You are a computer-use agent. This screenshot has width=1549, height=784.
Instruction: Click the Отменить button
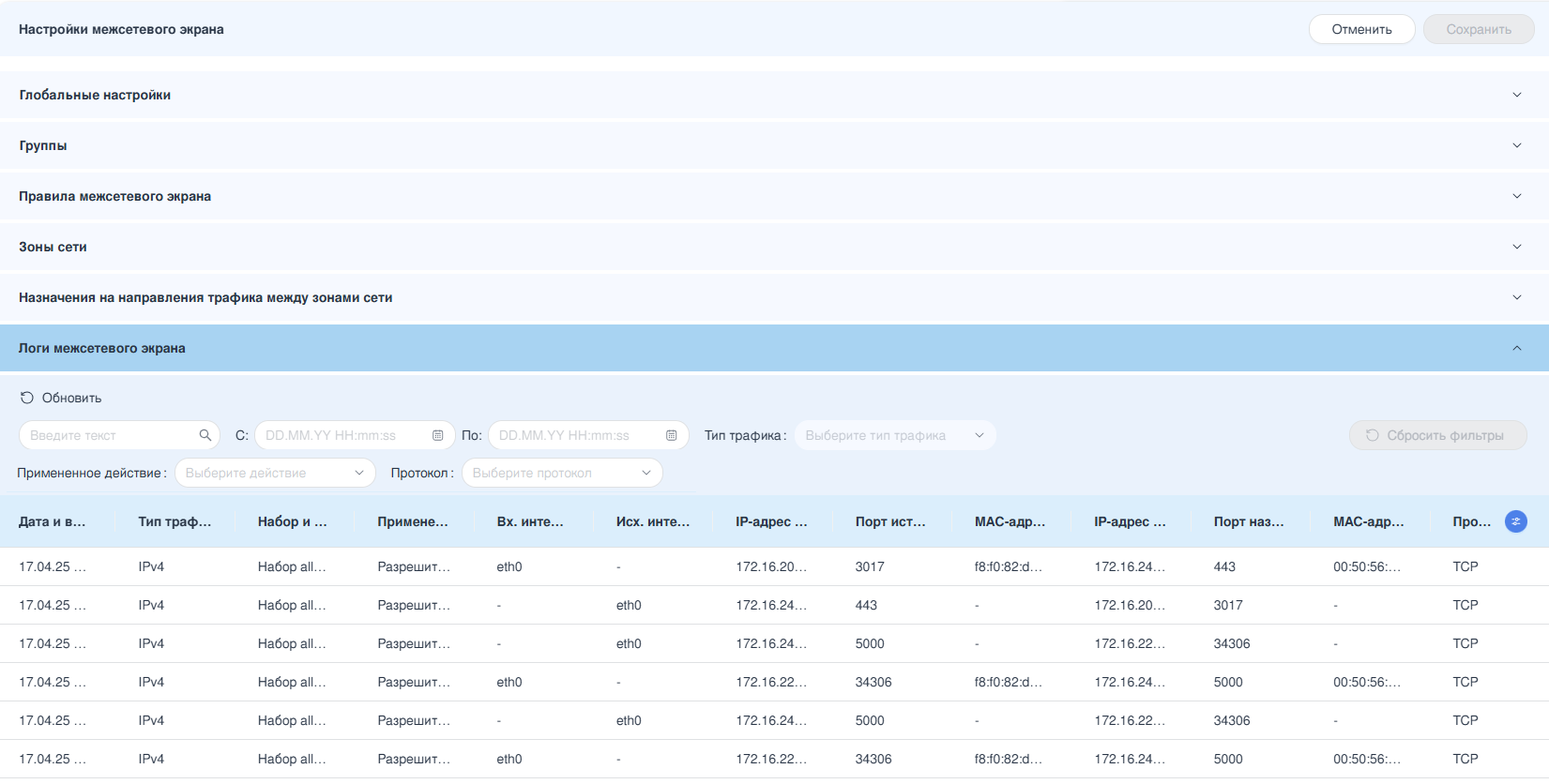click(x=1361, y=29)
